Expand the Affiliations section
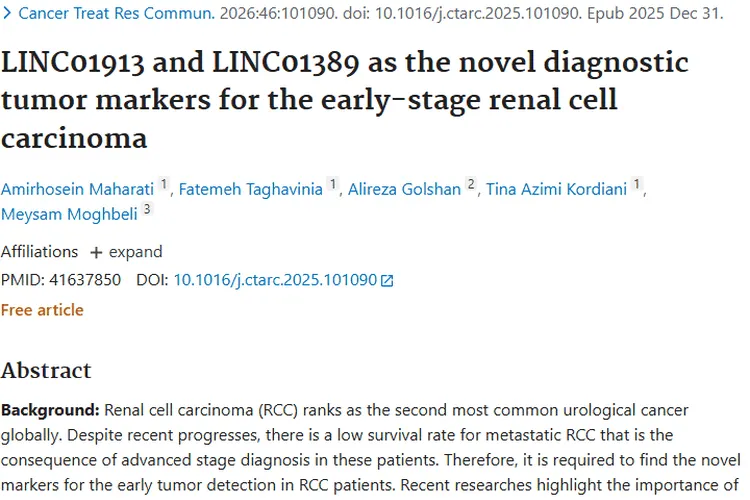This screenshot has height=500, width=750. [x=126, y=252]
